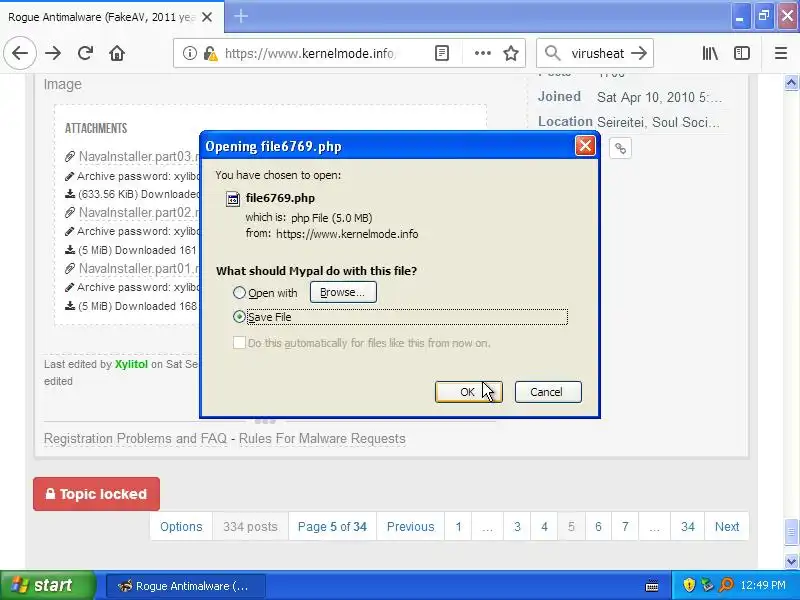Screen dimensions: 800x600
Task: Click Cancel in the download dialog
Action: (548, 392)
